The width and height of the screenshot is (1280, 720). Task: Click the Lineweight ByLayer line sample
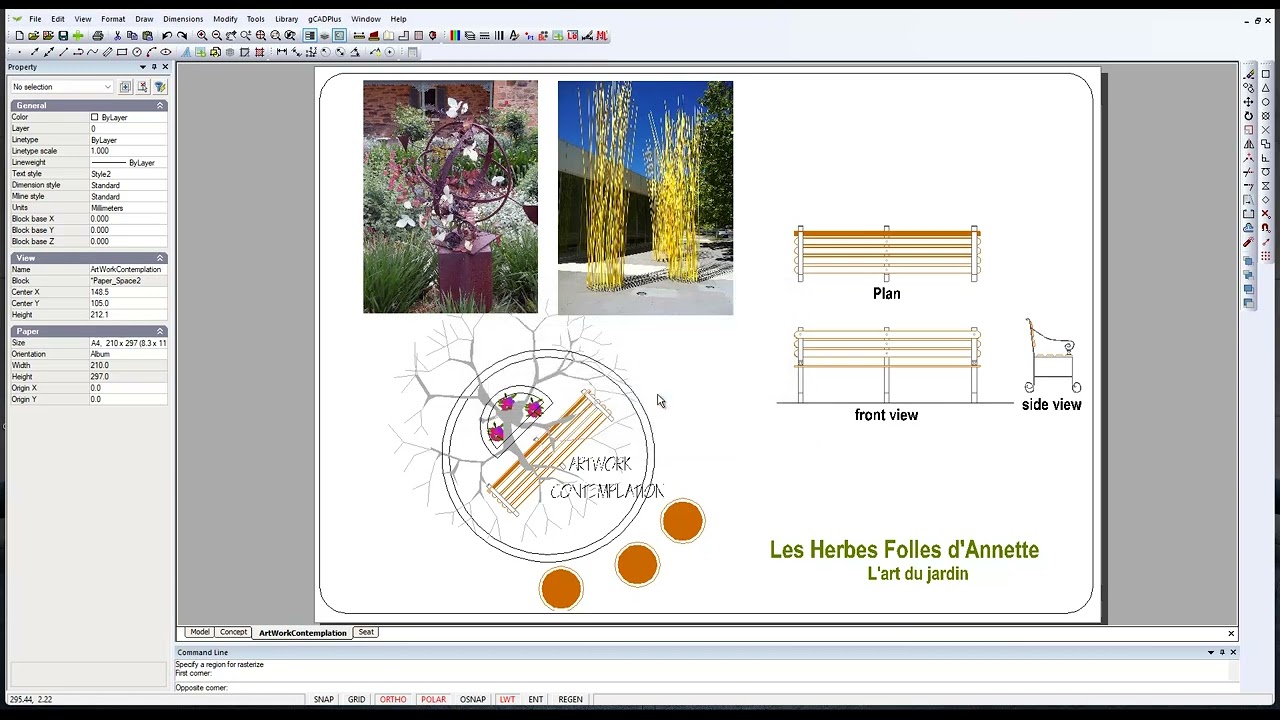(109, 162)
